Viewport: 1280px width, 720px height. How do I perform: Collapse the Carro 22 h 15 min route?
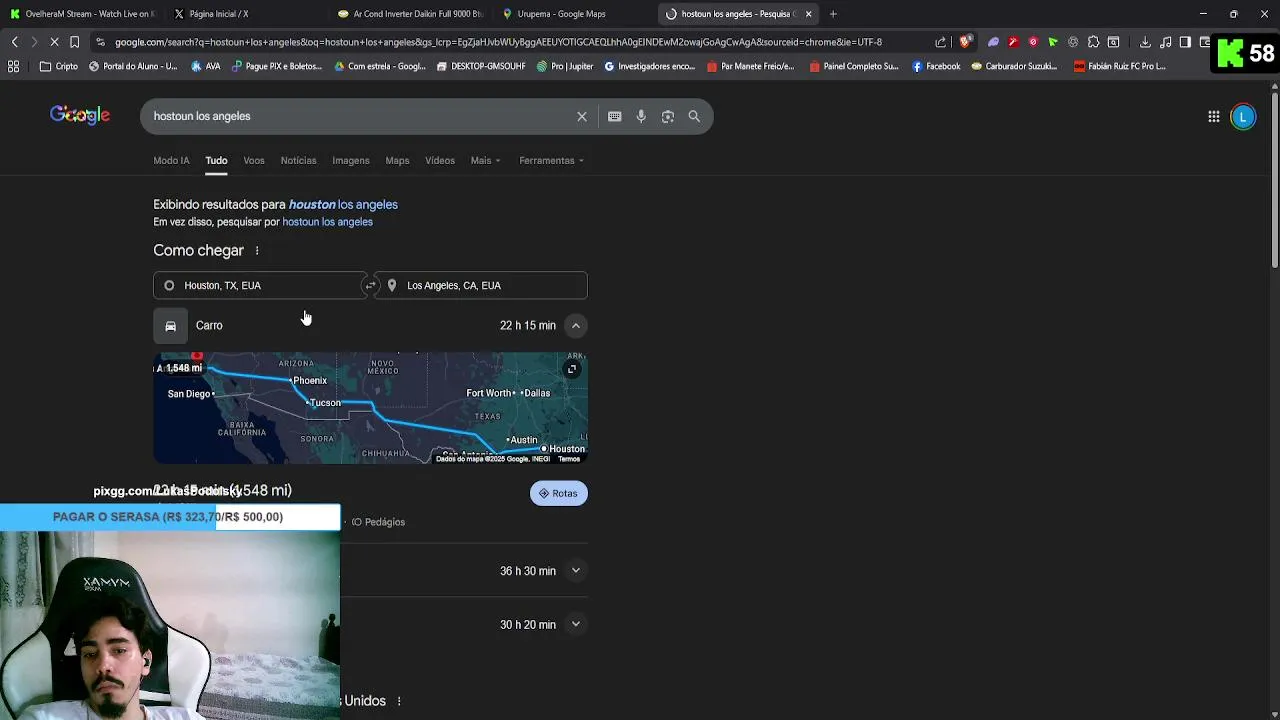click(575, 325)
